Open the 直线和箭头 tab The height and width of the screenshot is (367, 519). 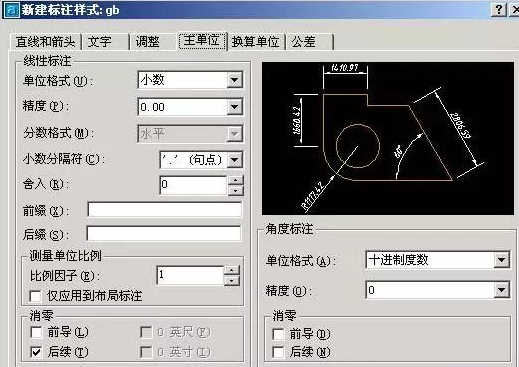point(46,42)
